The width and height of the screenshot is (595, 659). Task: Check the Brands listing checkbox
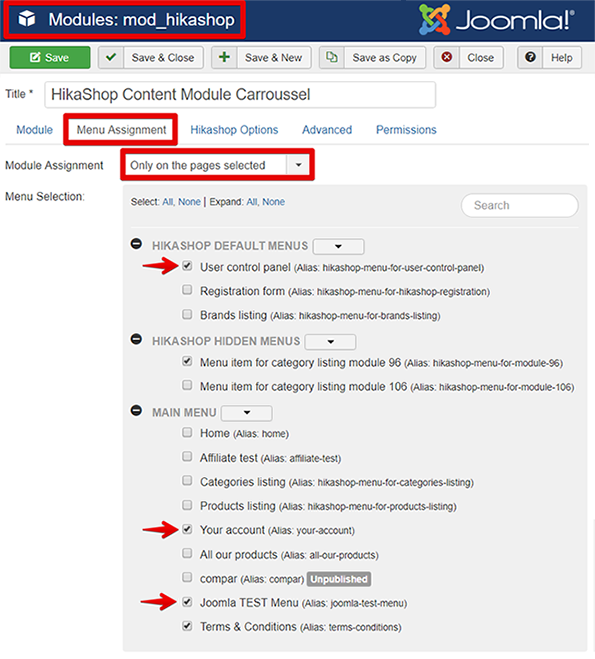click(x=187, y=314)
